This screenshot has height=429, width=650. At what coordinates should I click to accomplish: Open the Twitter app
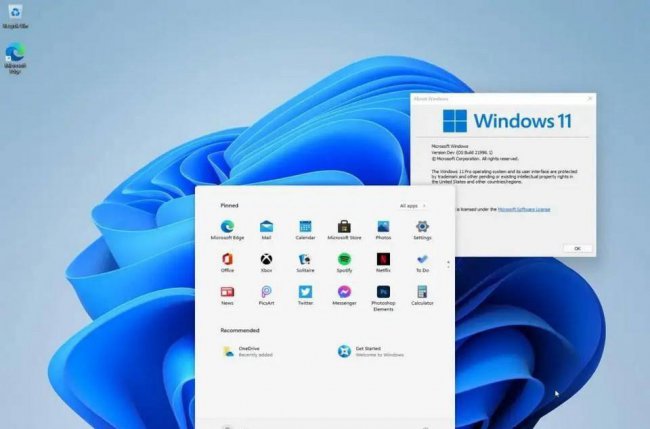pos(305,296)
